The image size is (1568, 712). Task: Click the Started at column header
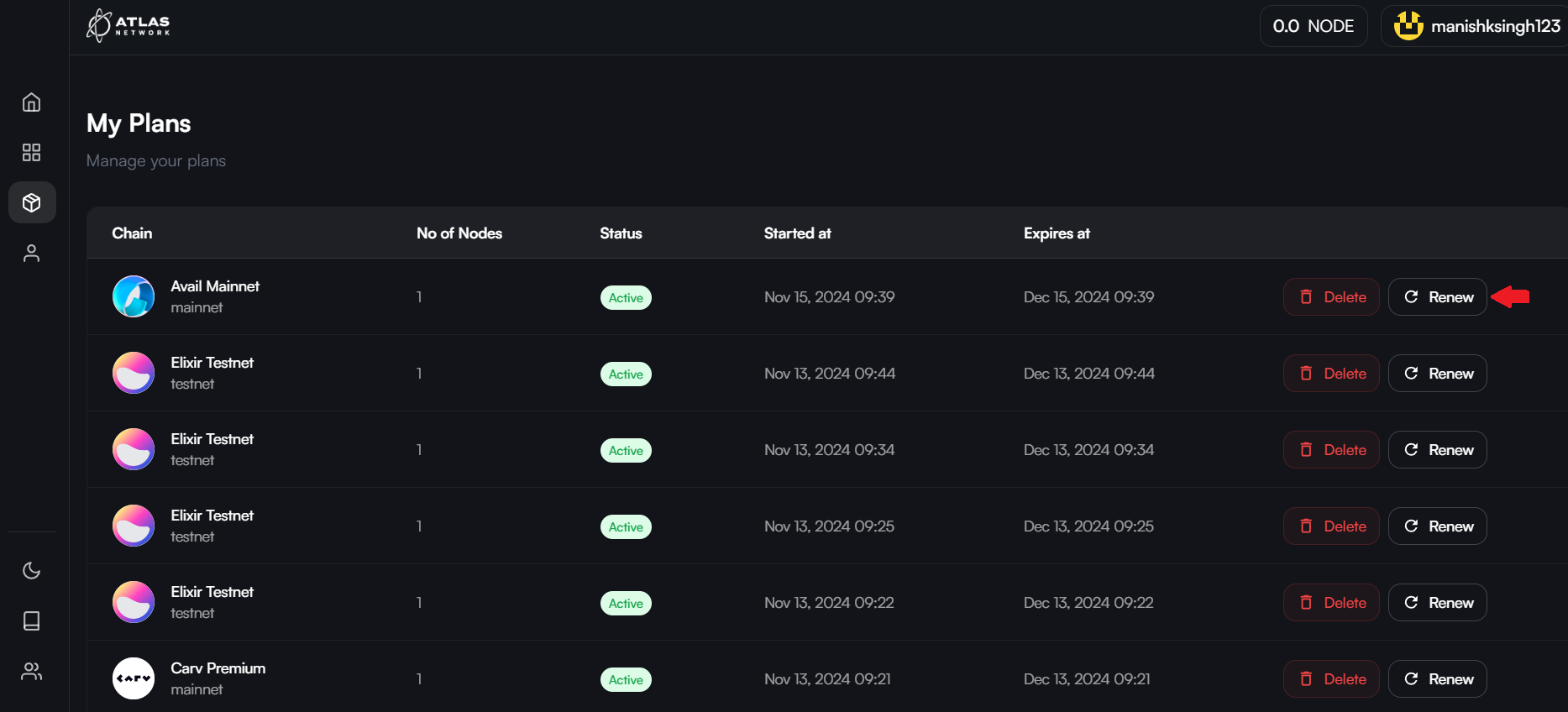coord(797,233)
